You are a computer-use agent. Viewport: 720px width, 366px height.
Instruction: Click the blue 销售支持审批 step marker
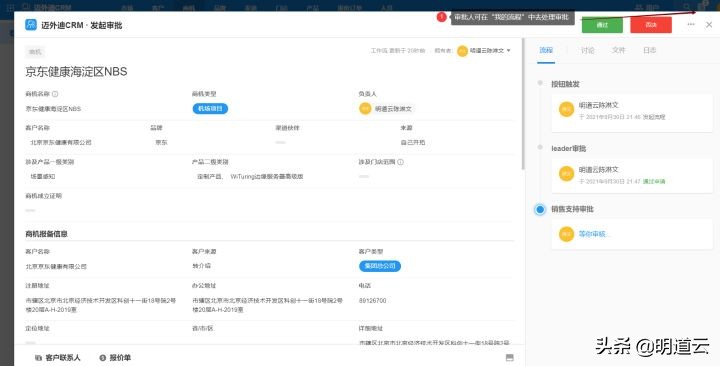coord(540,209)
